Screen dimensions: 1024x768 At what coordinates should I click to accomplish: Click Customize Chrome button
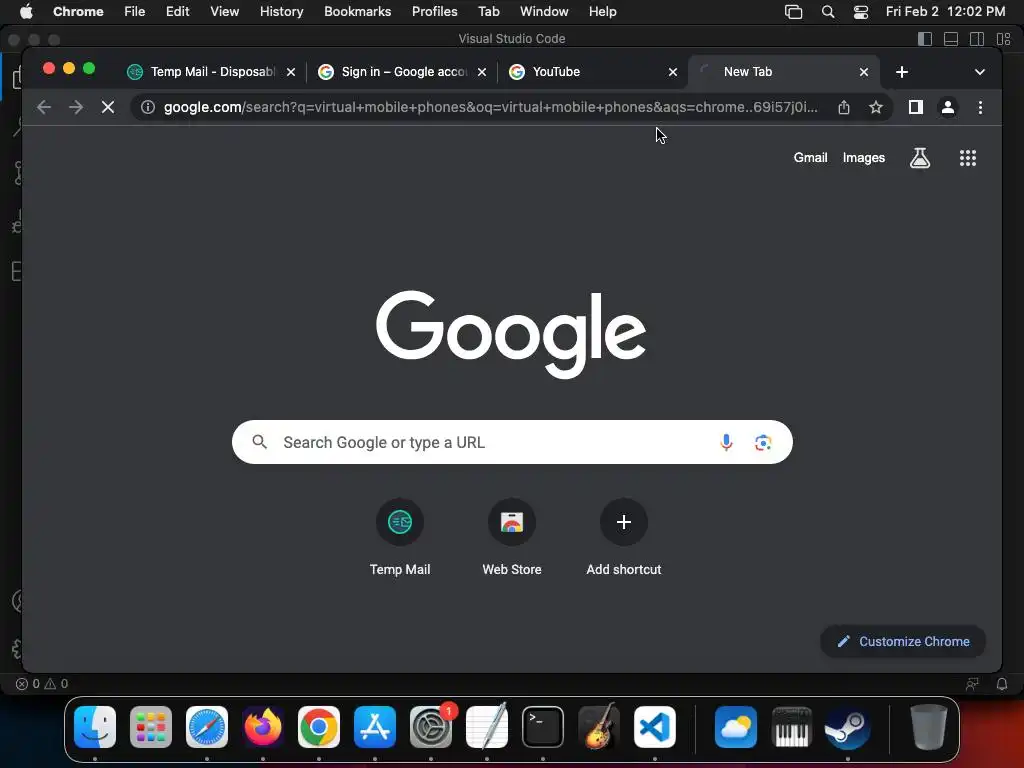pyautogui.click(x=903, y=641)
